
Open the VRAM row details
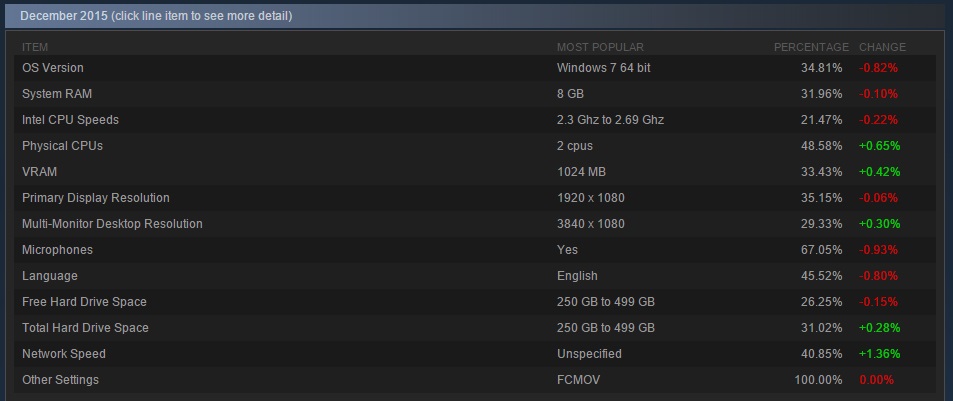pos(475,172)
